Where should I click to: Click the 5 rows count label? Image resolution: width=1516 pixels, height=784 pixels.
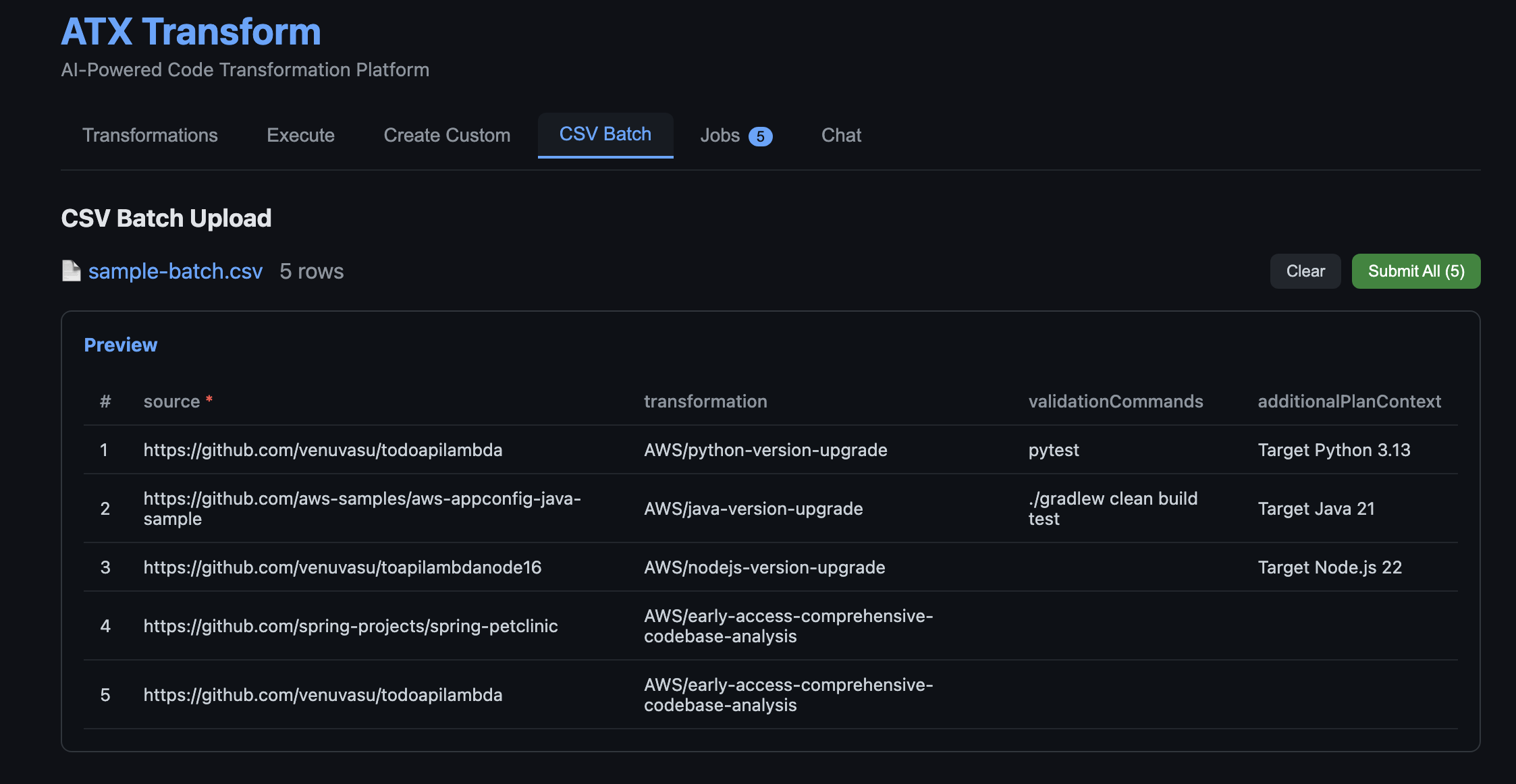312,271
